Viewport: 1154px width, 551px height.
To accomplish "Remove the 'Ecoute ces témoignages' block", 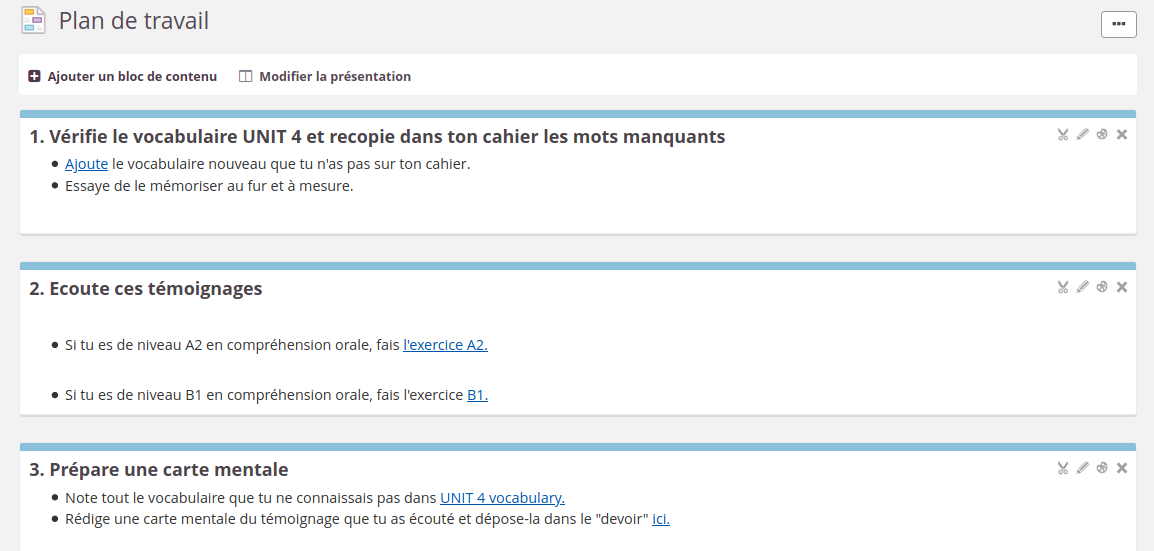I will point(1122,287).
